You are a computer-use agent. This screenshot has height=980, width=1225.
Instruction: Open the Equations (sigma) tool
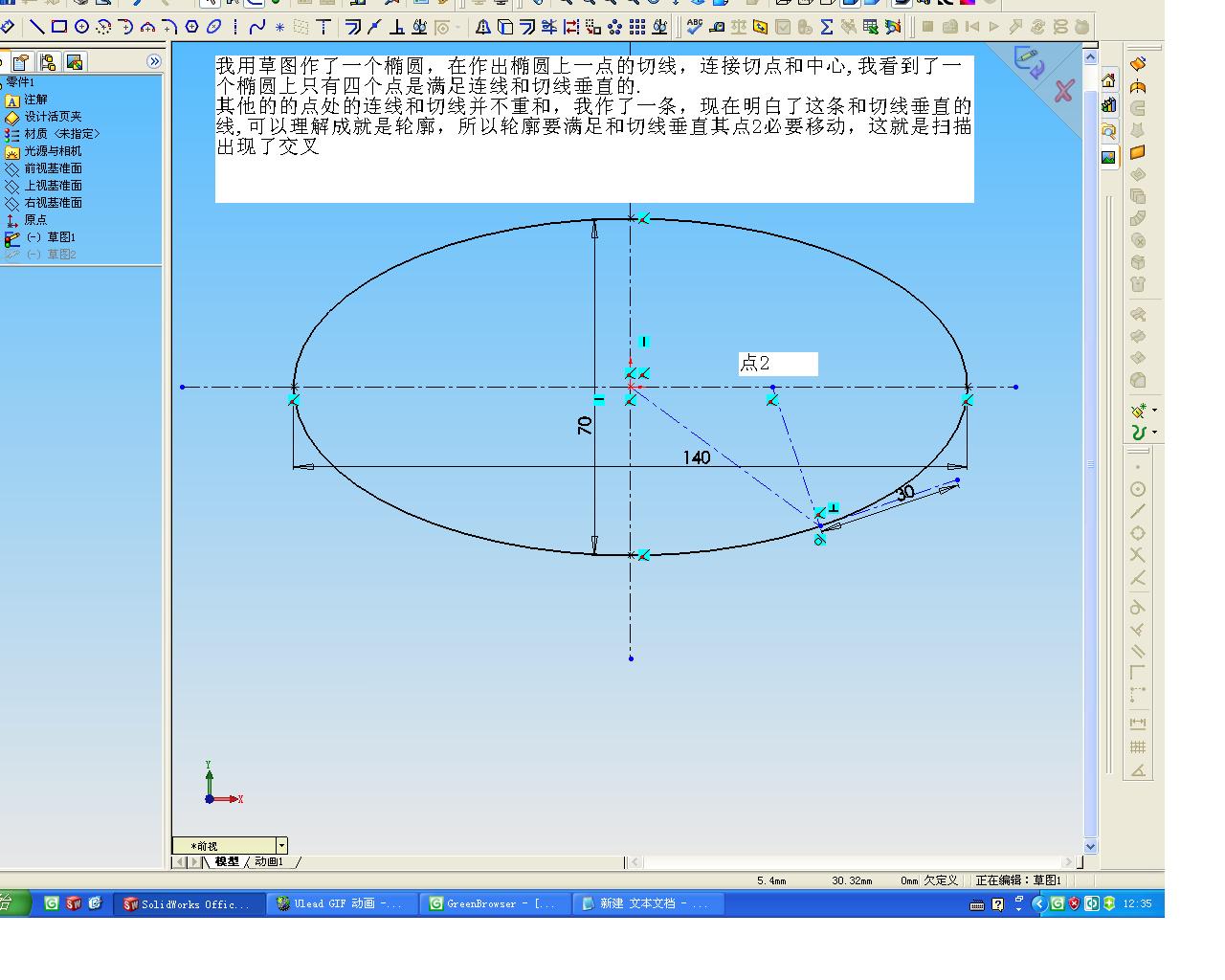point(827,27)
